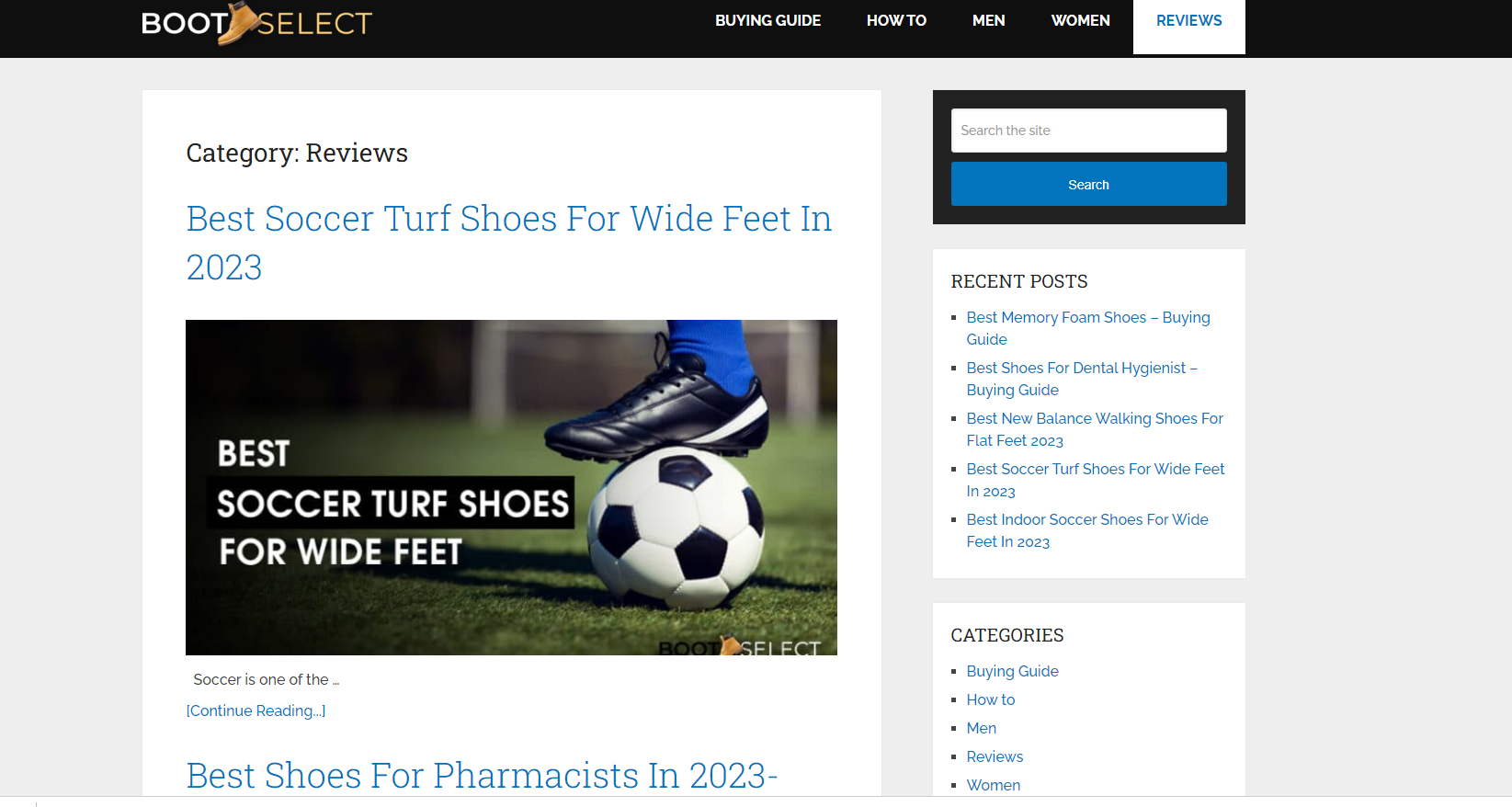Screen dimensions: 1512x807
Task: Open Best Soccer Turf Shoes article title
Action: click(x=508, y=243)
